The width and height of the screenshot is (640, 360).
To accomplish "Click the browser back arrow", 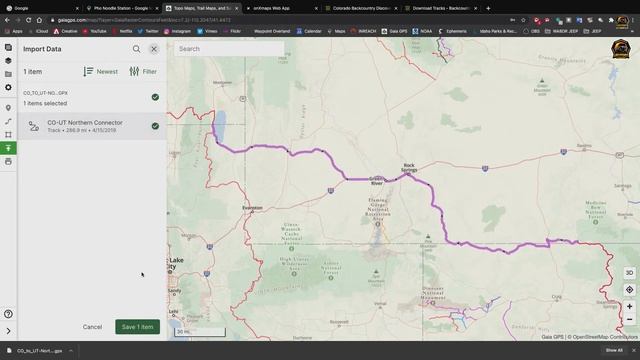I will [7, 20].
